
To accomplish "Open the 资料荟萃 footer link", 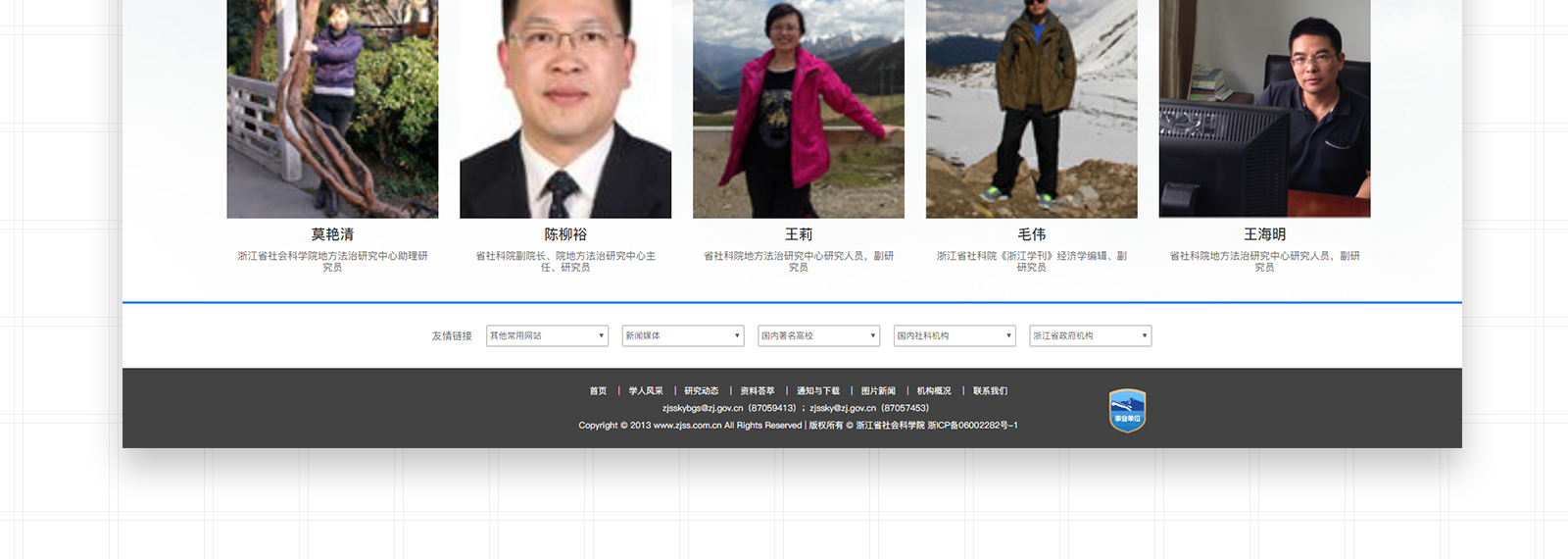I will coord(758,391).
